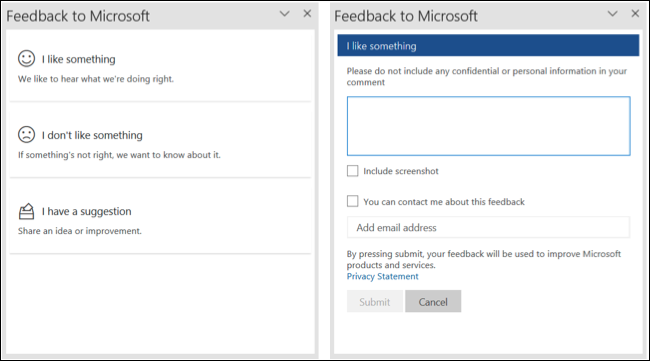
Task: Click the Cancel button
Action: pos(433,301)
